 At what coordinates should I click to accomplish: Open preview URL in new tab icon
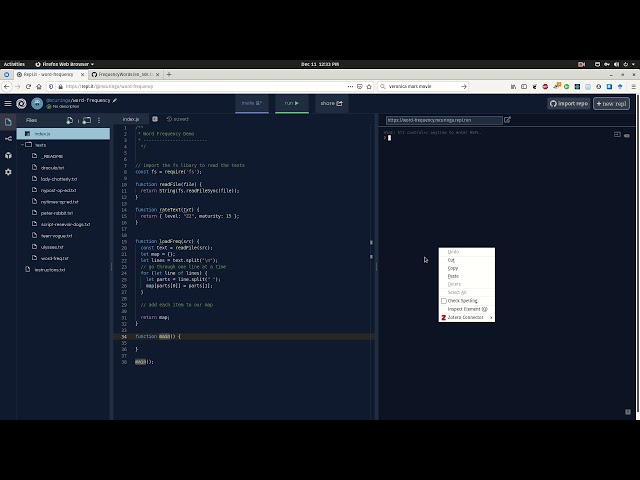[x=507, y=120]
